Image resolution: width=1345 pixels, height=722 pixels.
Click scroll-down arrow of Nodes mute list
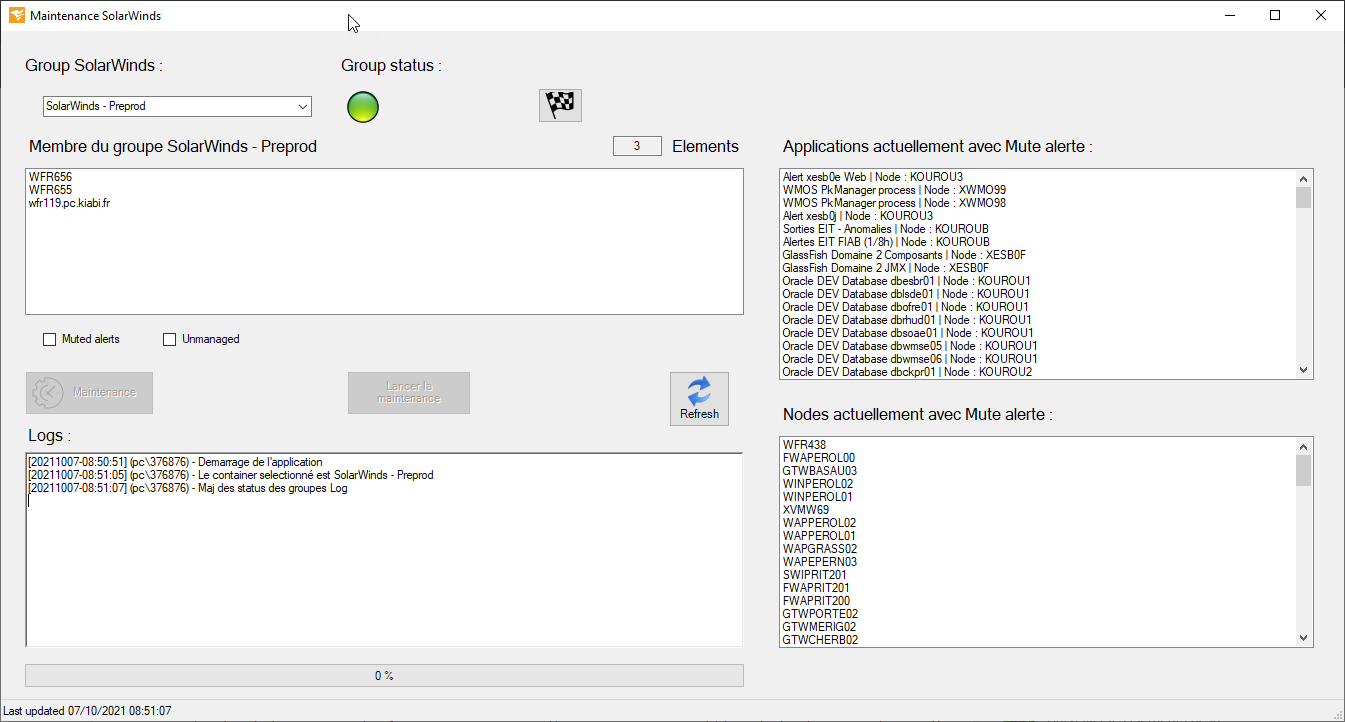click(x=1303, y=637)
